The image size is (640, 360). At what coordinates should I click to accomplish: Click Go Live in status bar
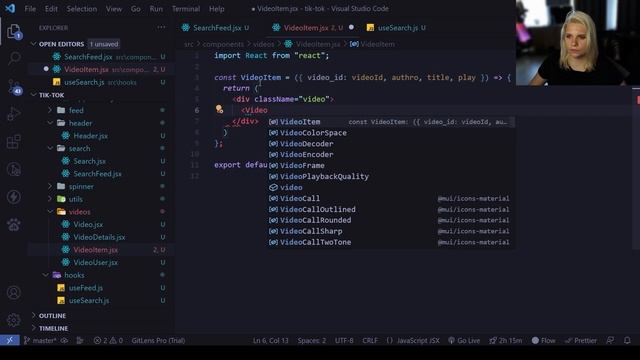[x=464, y=340]
